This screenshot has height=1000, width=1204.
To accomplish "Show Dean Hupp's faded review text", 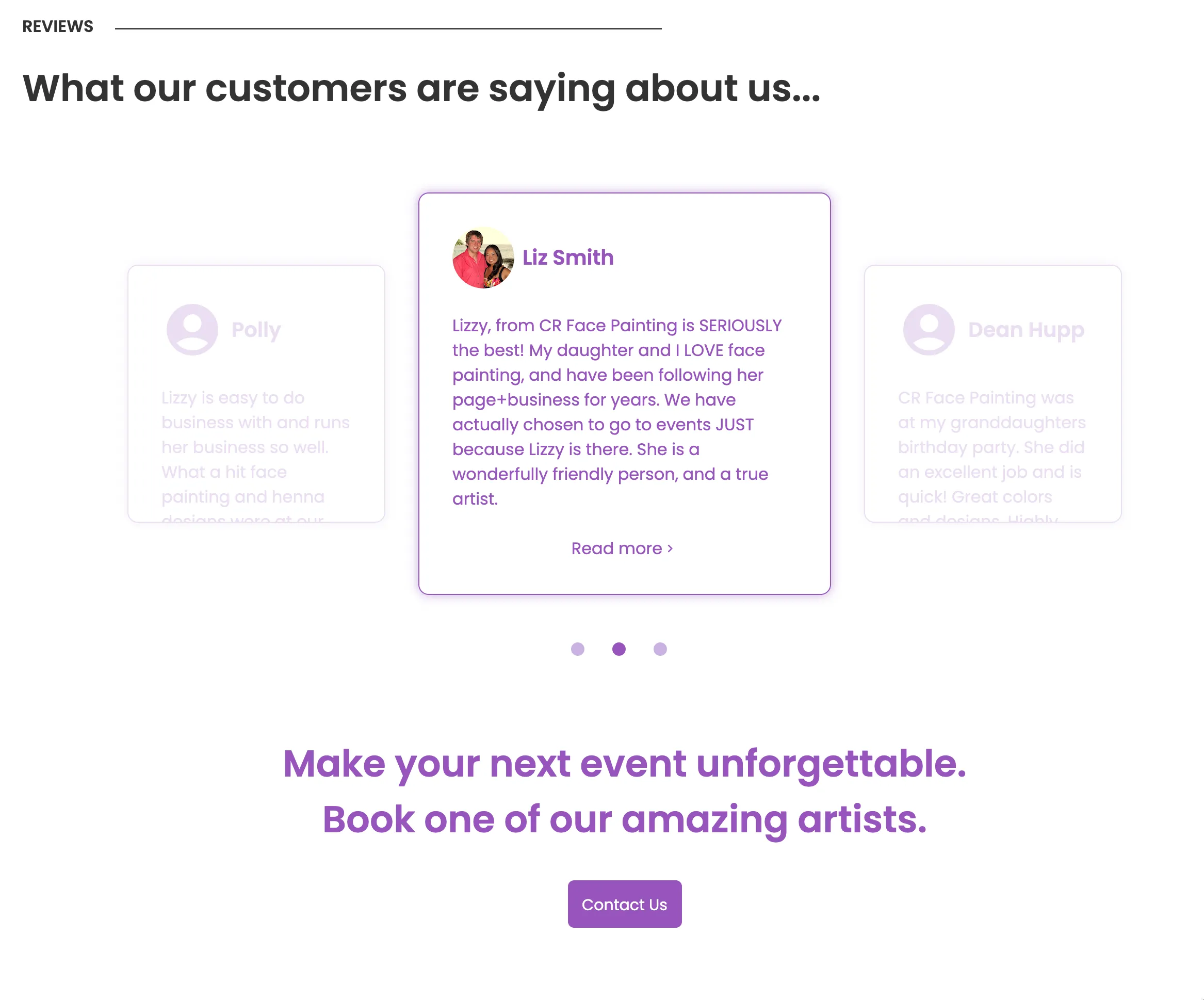I will pyautogui.click(x=991, y=447).
